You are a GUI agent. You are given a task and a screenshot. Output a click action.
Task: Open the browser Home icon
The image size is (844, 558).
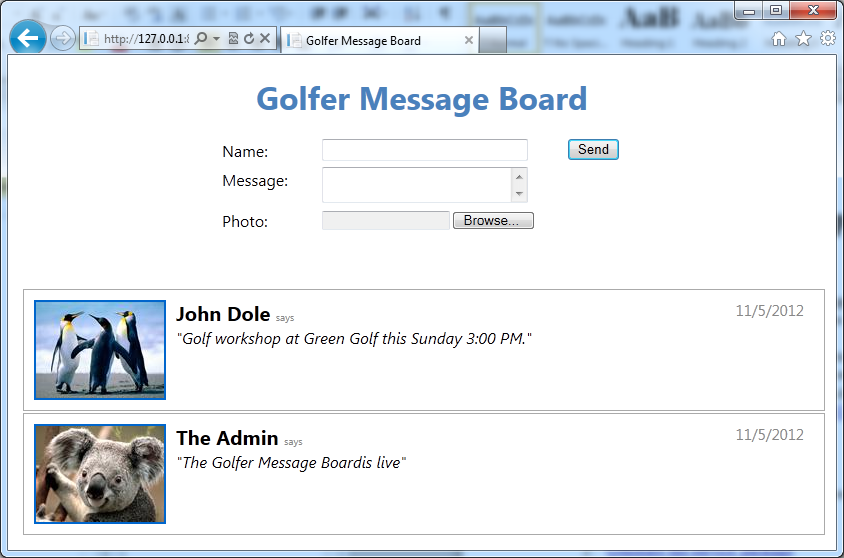[x=778, y=39]
